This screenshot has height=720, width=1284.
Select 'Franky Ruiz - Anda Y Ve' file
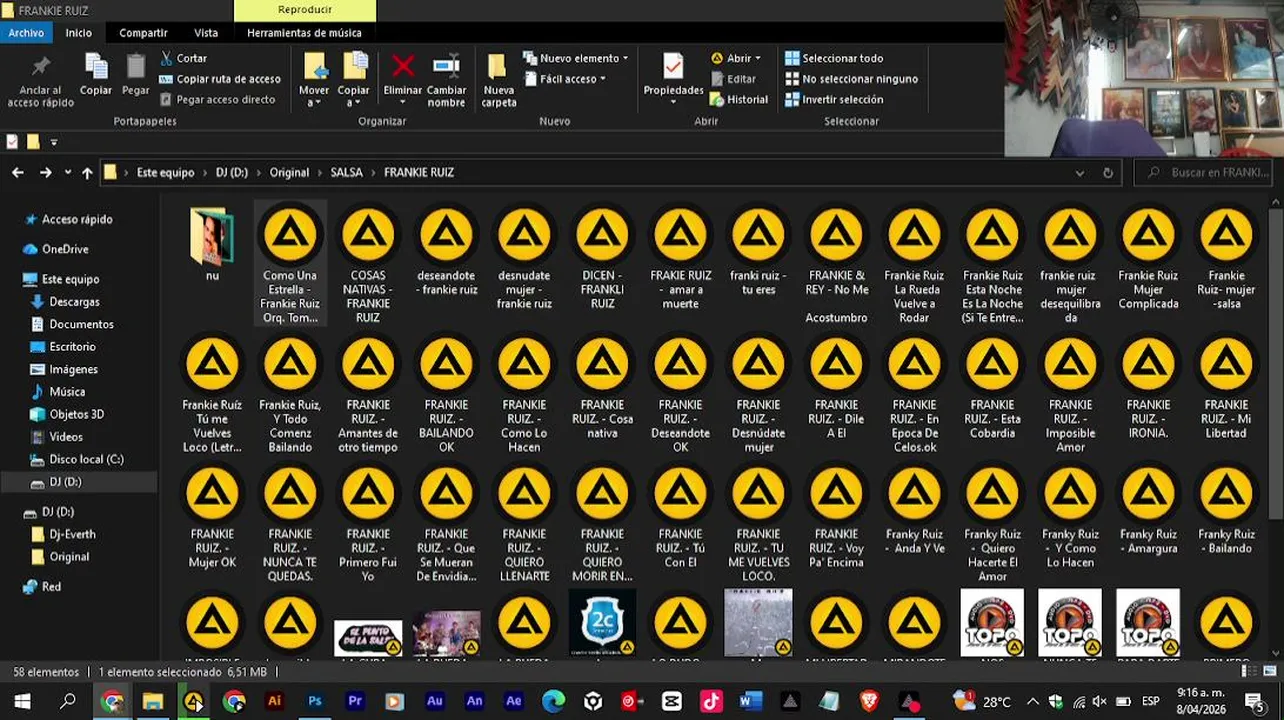pos(914,510)
